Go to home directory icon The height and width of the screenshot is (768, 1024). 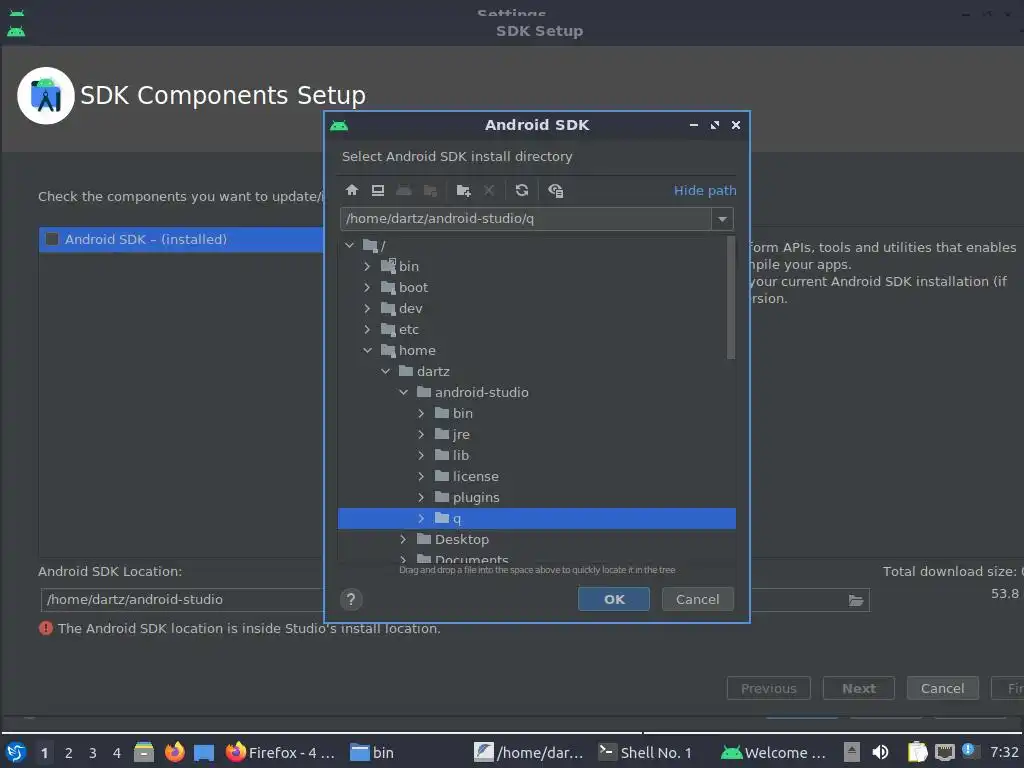pyautogui.click(x=352, y=190)
